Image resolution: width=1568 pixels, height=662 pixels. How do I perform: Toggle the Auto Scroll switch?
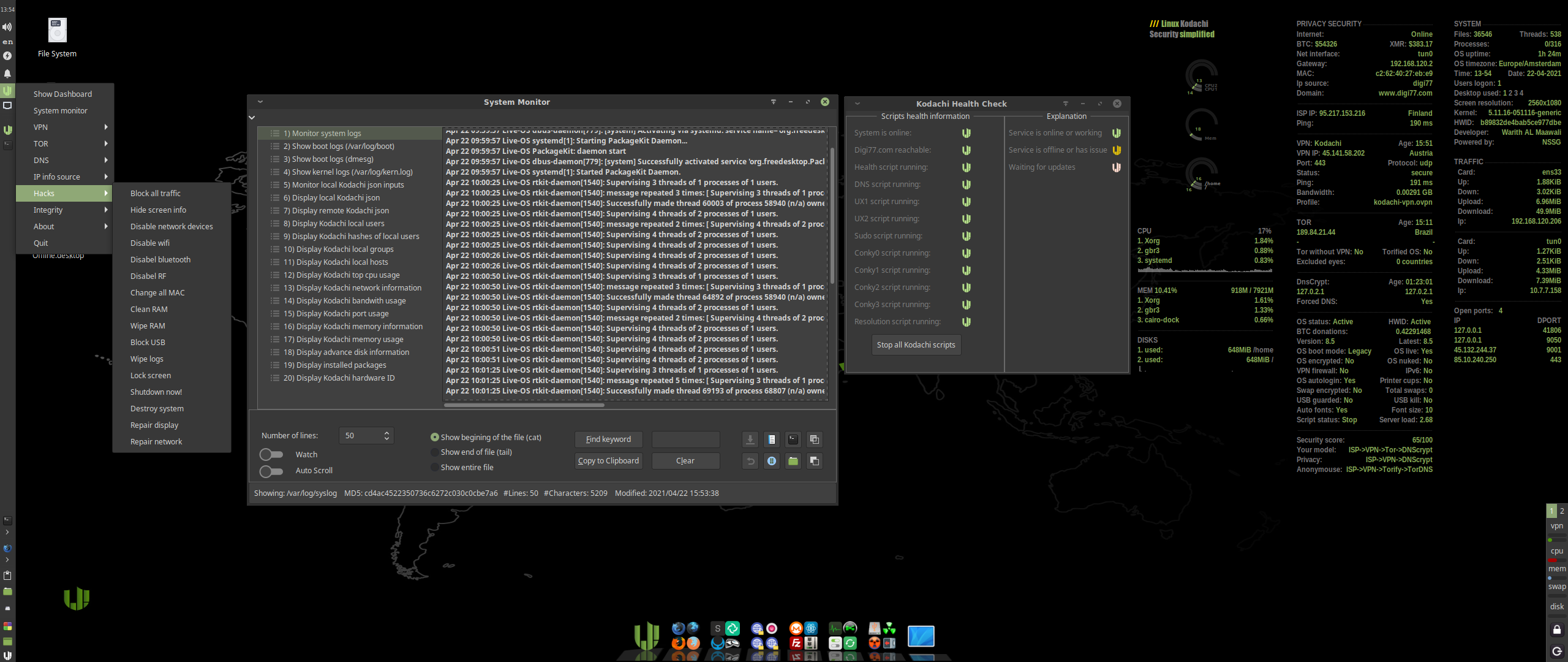(x=271, y=471)
